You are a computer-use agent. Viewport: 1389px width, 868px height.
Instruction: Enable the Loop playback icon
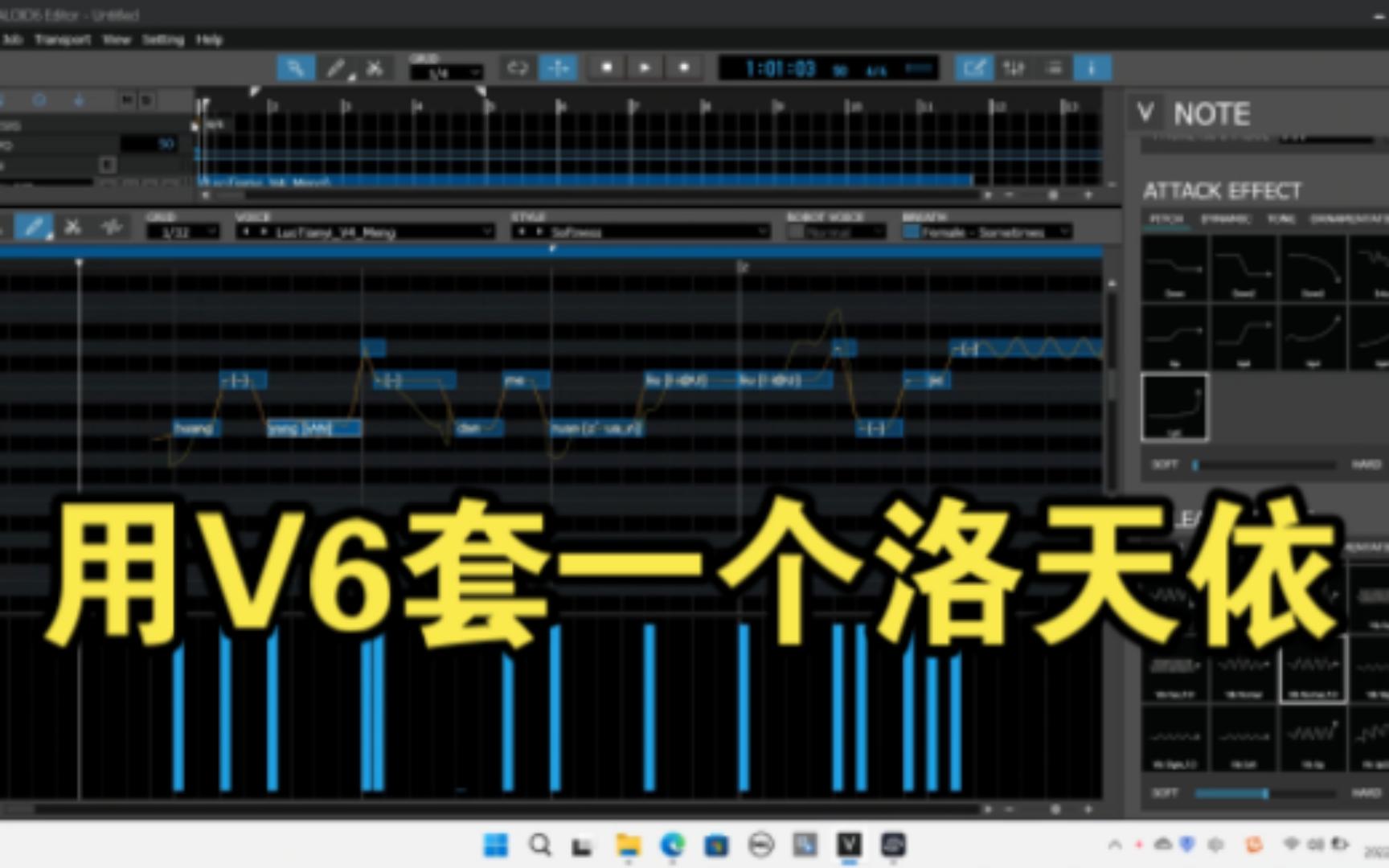[518, 68]
